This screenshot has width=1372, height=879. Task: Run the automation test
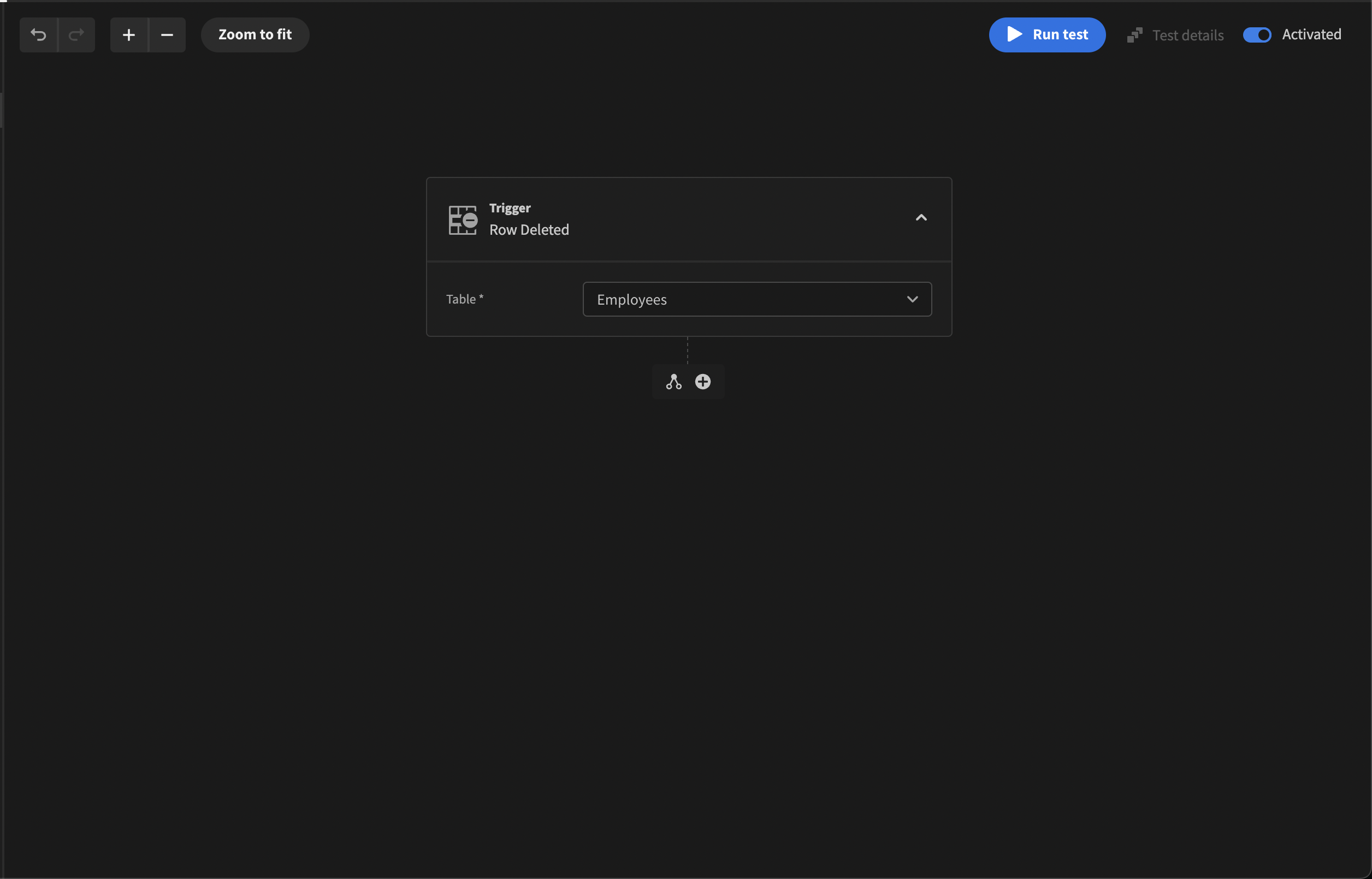1047,34
